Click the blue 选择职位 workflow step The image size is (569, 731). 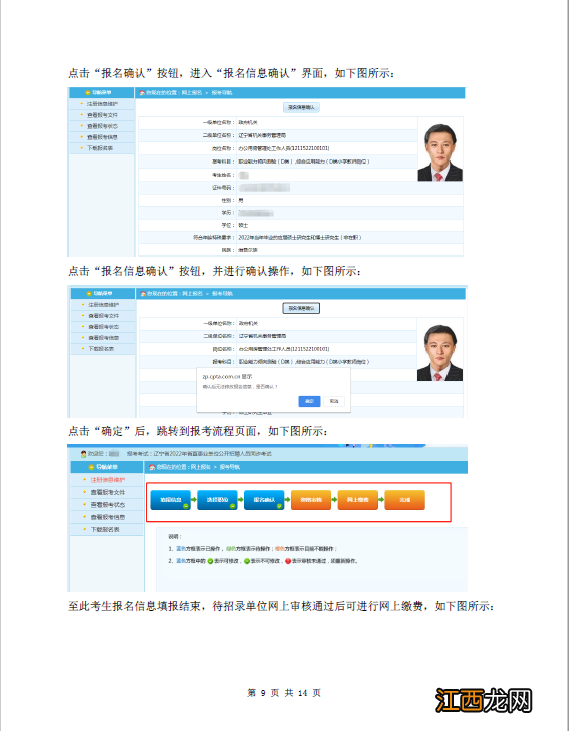pos(217,500)
